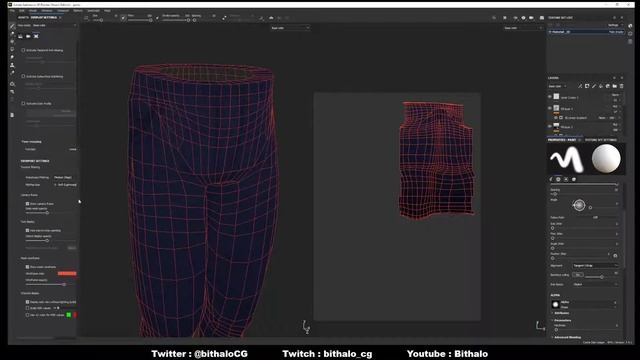Expand the Advanced Blending section
Image resolution: width=640 pixels, height=360 pixels.
[x=567, y=338]
